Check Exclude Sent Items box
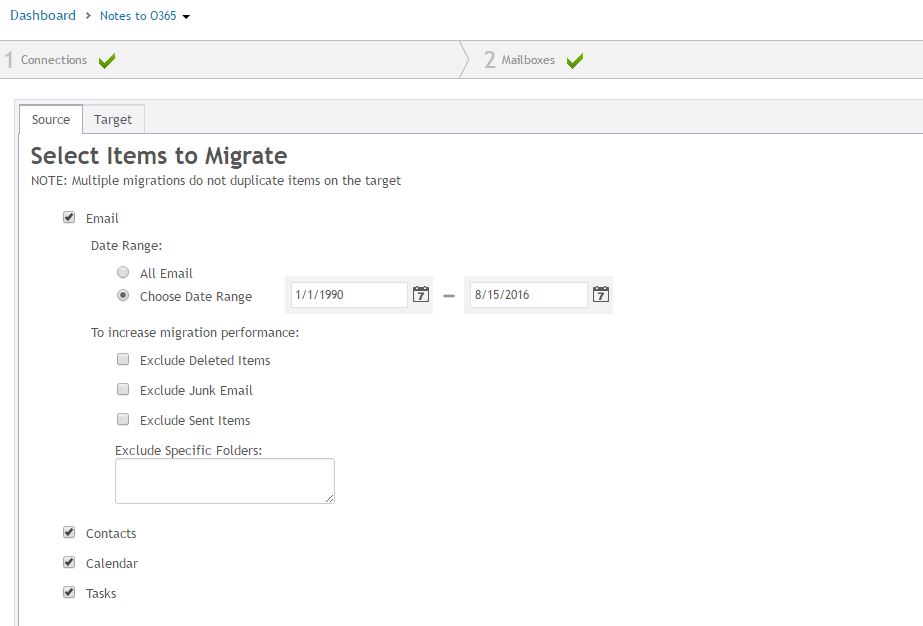923x626 pixels. tap(123, 419)
